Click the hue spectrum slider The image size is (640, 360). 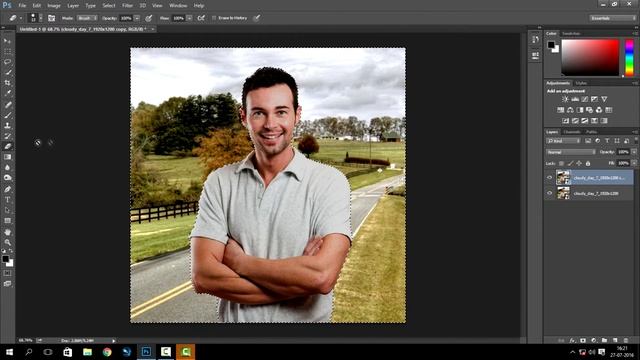629,58
